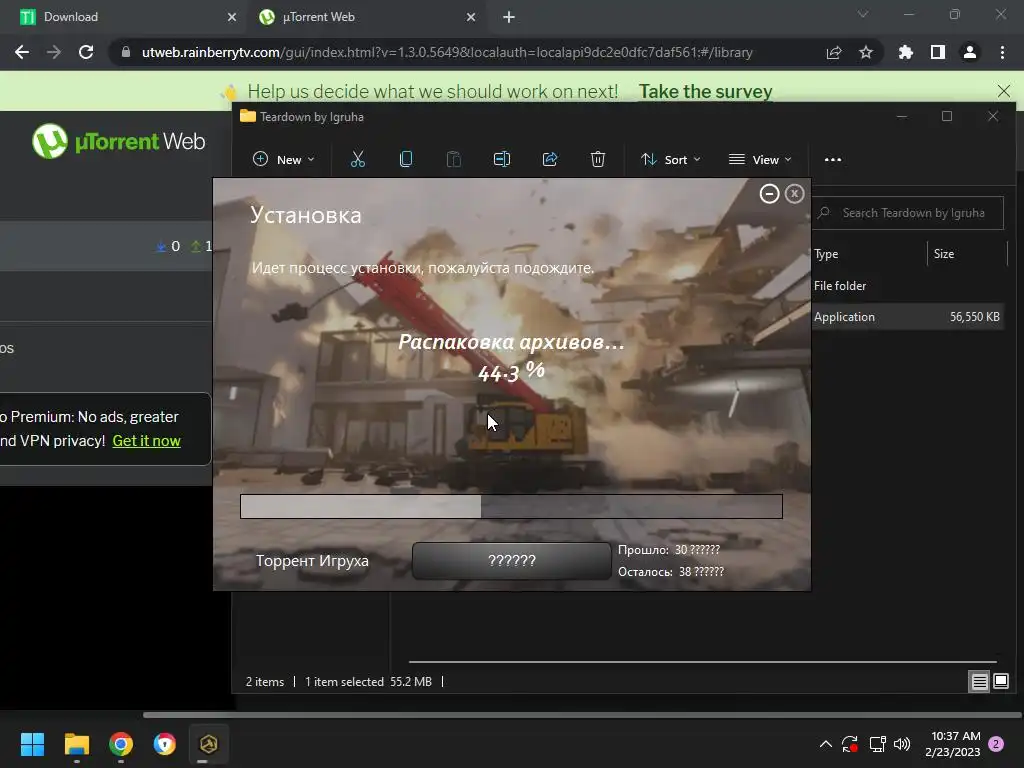Click the Copy icon in File Explorer toolbar
The image size is (1024, 768).
tap(406, 159)
